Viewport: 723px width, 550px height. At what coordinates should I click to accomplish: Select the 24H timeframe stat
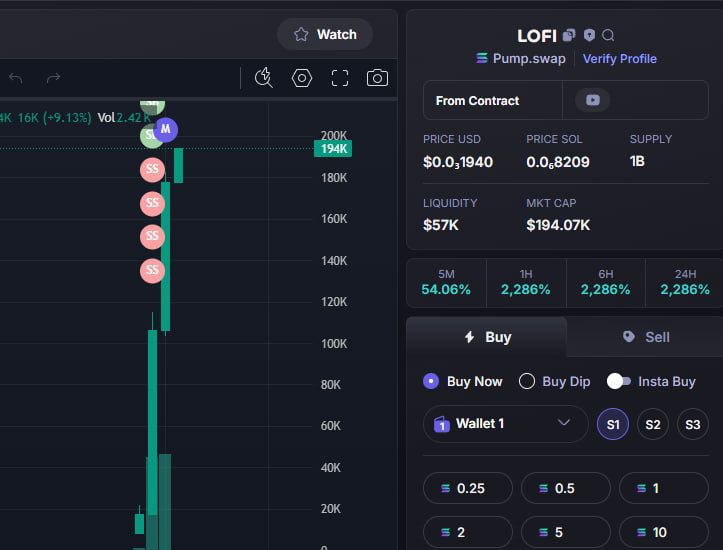click(685, 283)
